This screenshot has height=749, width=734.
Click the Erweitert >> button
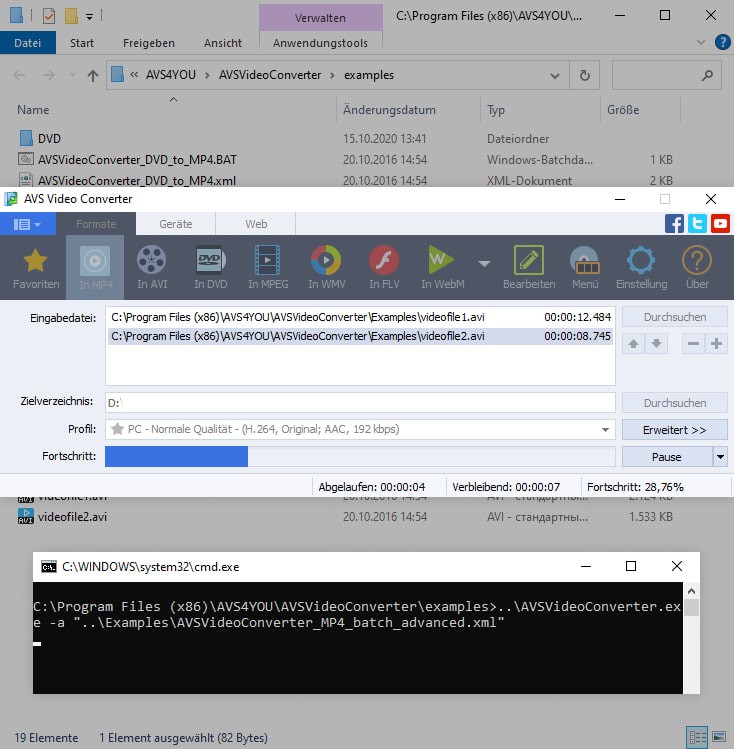click(674, 429)
